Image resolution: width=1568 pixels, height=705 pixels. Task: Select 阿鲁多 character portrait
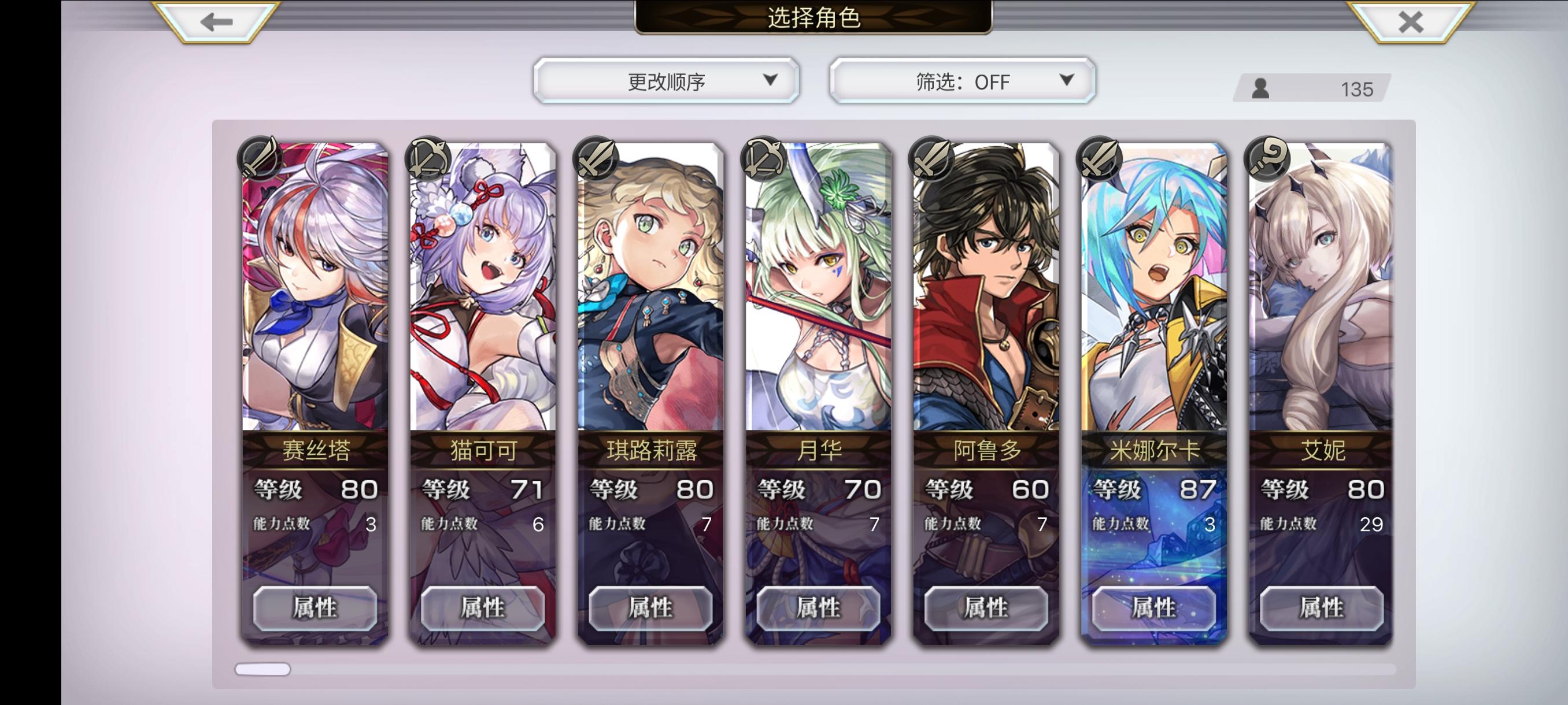pos(986,287)
